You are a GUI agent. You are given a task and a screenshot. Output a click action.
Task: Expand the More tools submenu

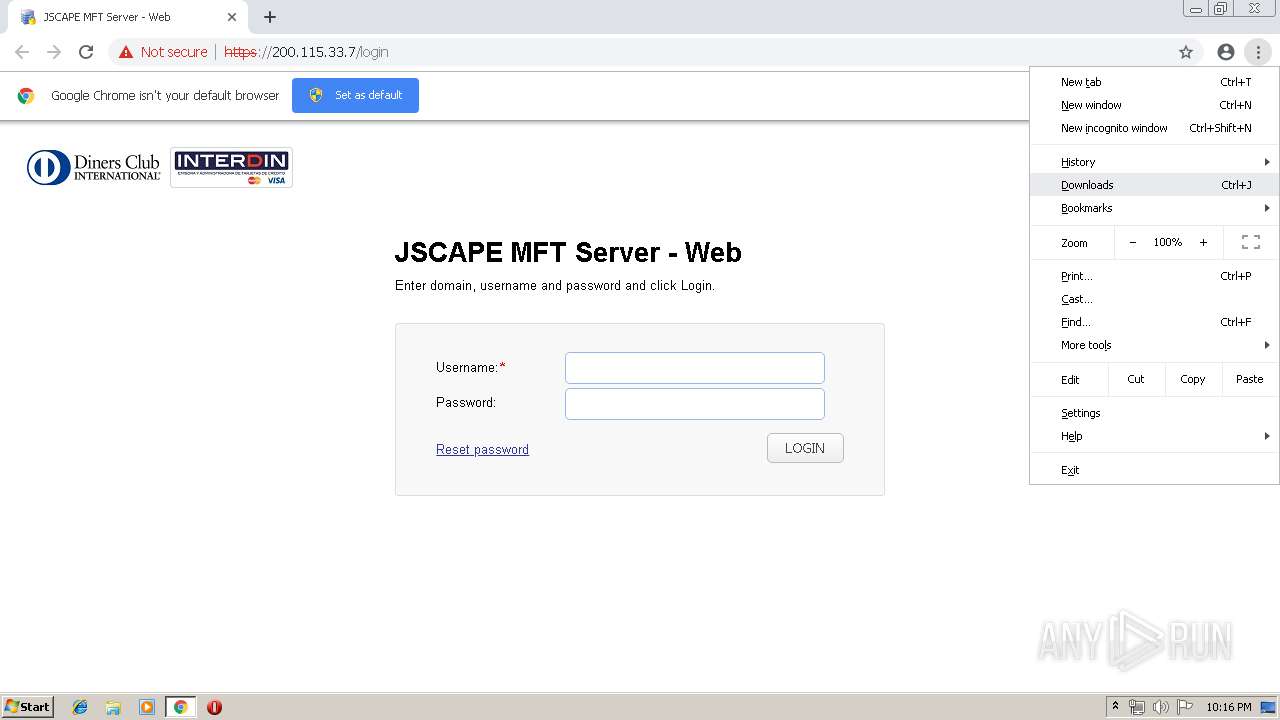pyautogui.click(x=1155, y=345)
